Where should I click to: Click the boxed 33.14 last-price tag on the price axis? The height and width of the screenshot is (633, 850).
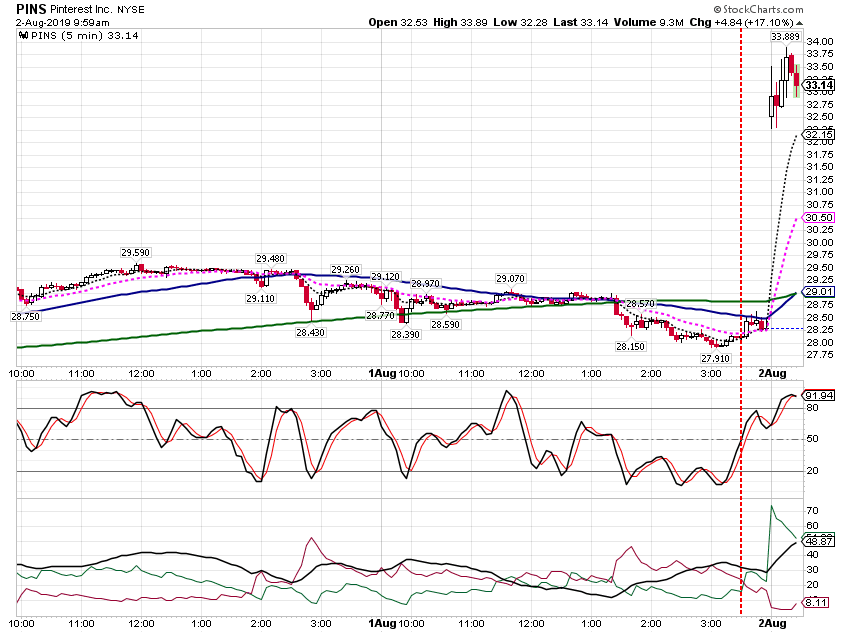[x=818, y=85]
